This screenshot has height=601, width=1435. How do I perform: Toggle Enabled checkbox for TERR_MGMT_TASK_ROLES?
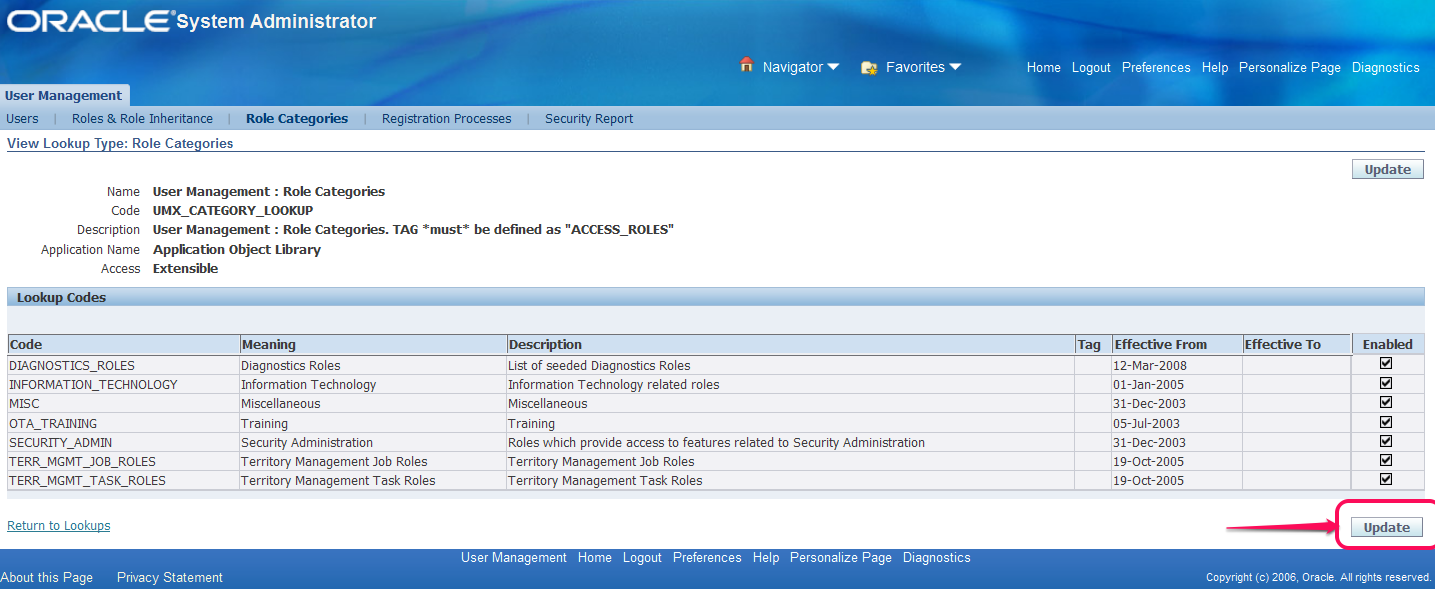click(x=1386, y=479)
